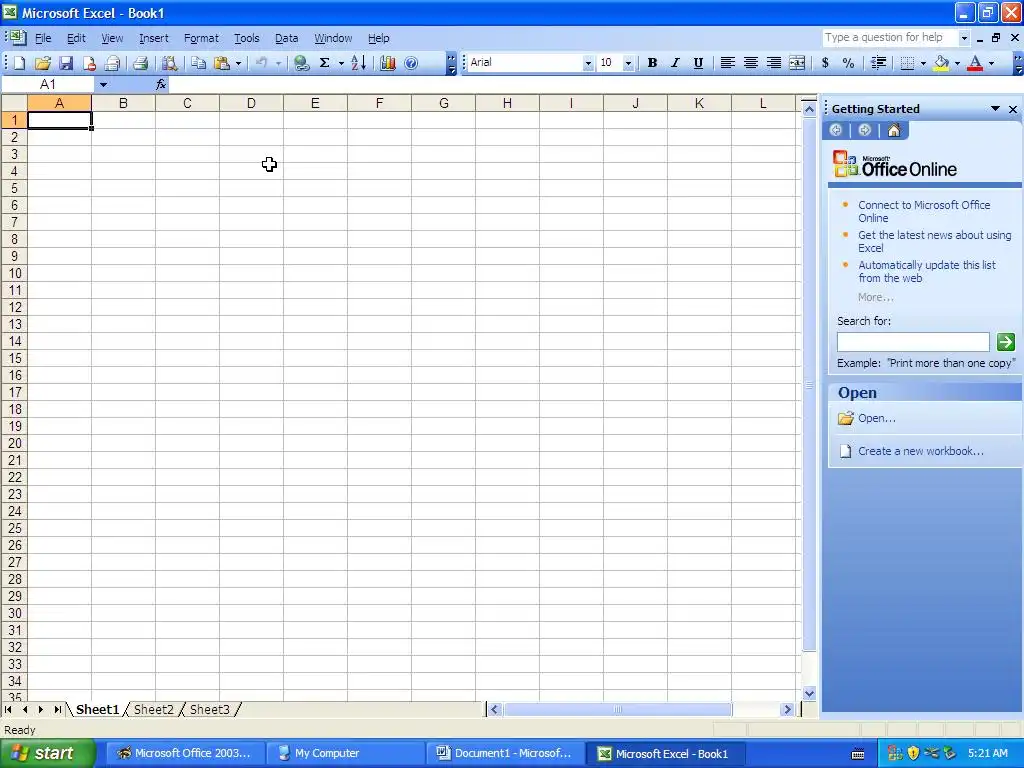The width and height of the screenshot is (1024, 768).
Task: Click the E-mail toolbar icon
Action: [x=113, y=63]
